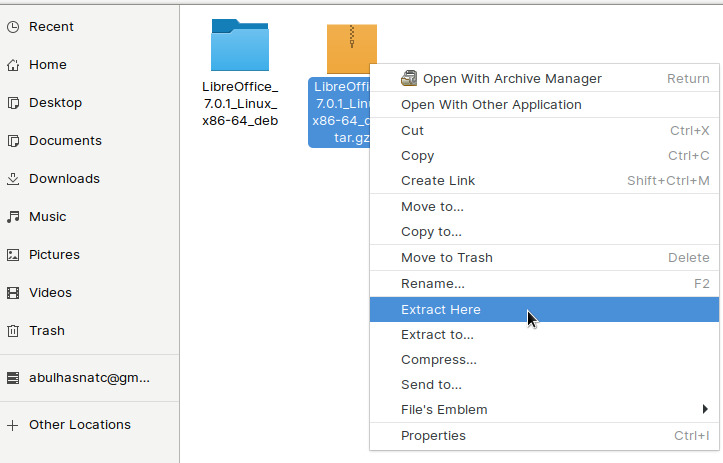Open Other Locations in sidebar
This screenshot has height=463, width=723.
click(79, 425)
